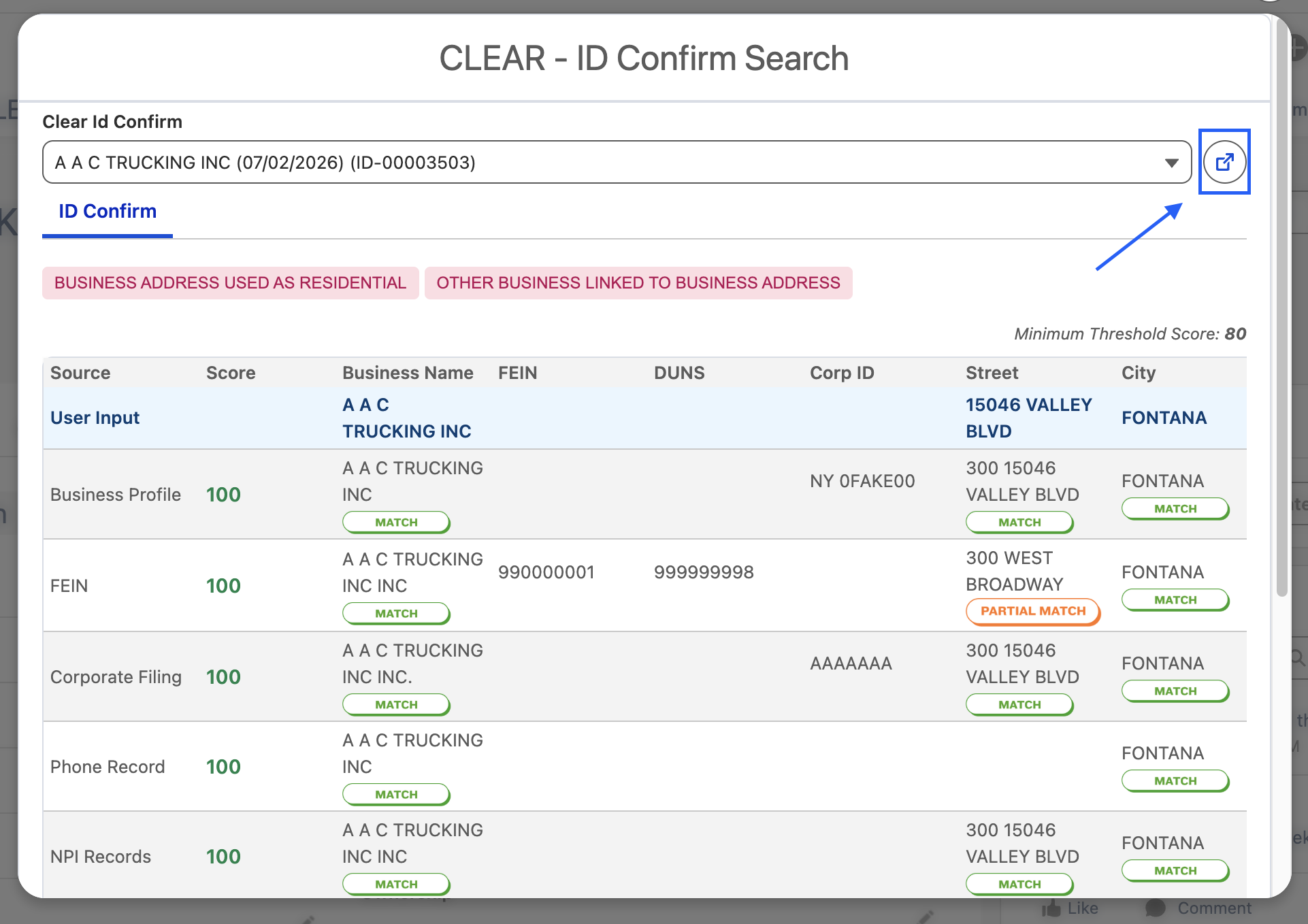Select the FEIN source row label
Screen dimensions: 1308x924
click(x=69, y=586)
